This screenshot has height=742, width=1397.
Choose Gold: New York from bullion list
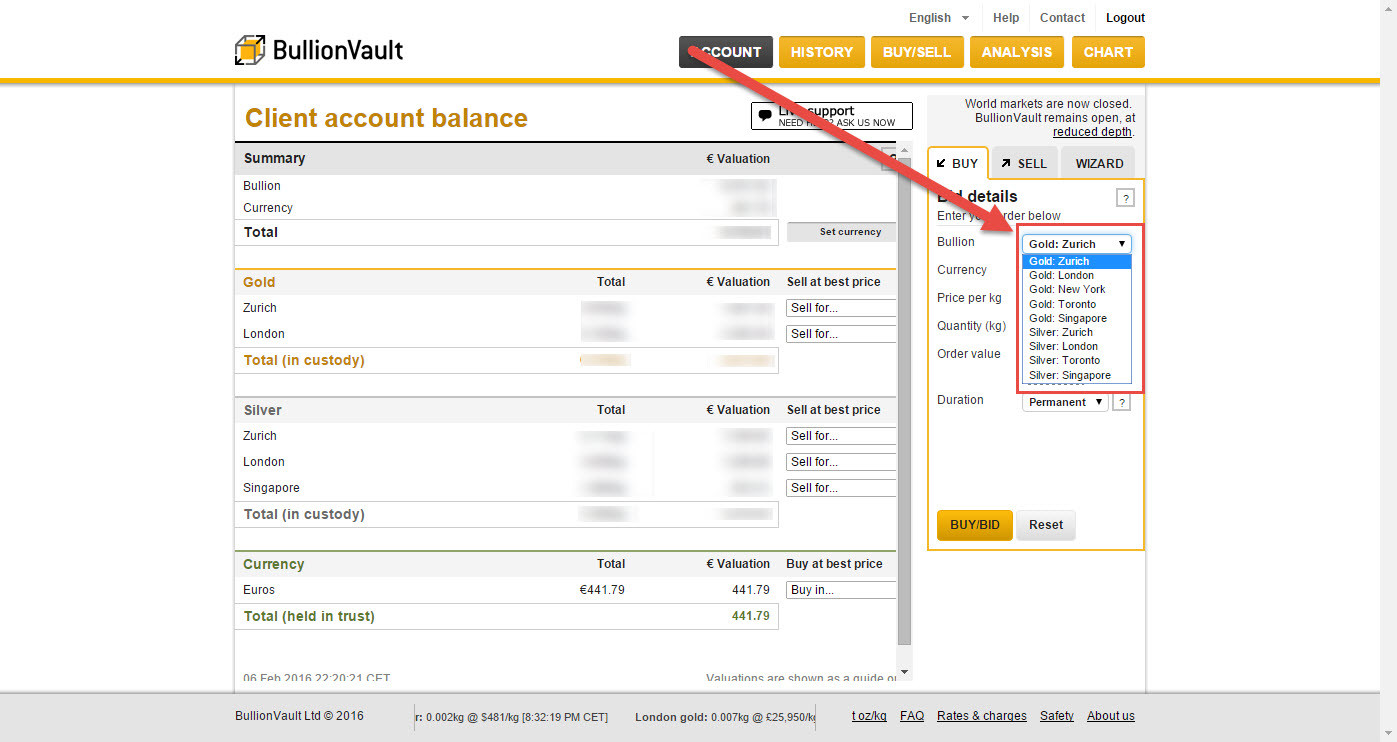pyautogui.click(x=1067, y=289)
